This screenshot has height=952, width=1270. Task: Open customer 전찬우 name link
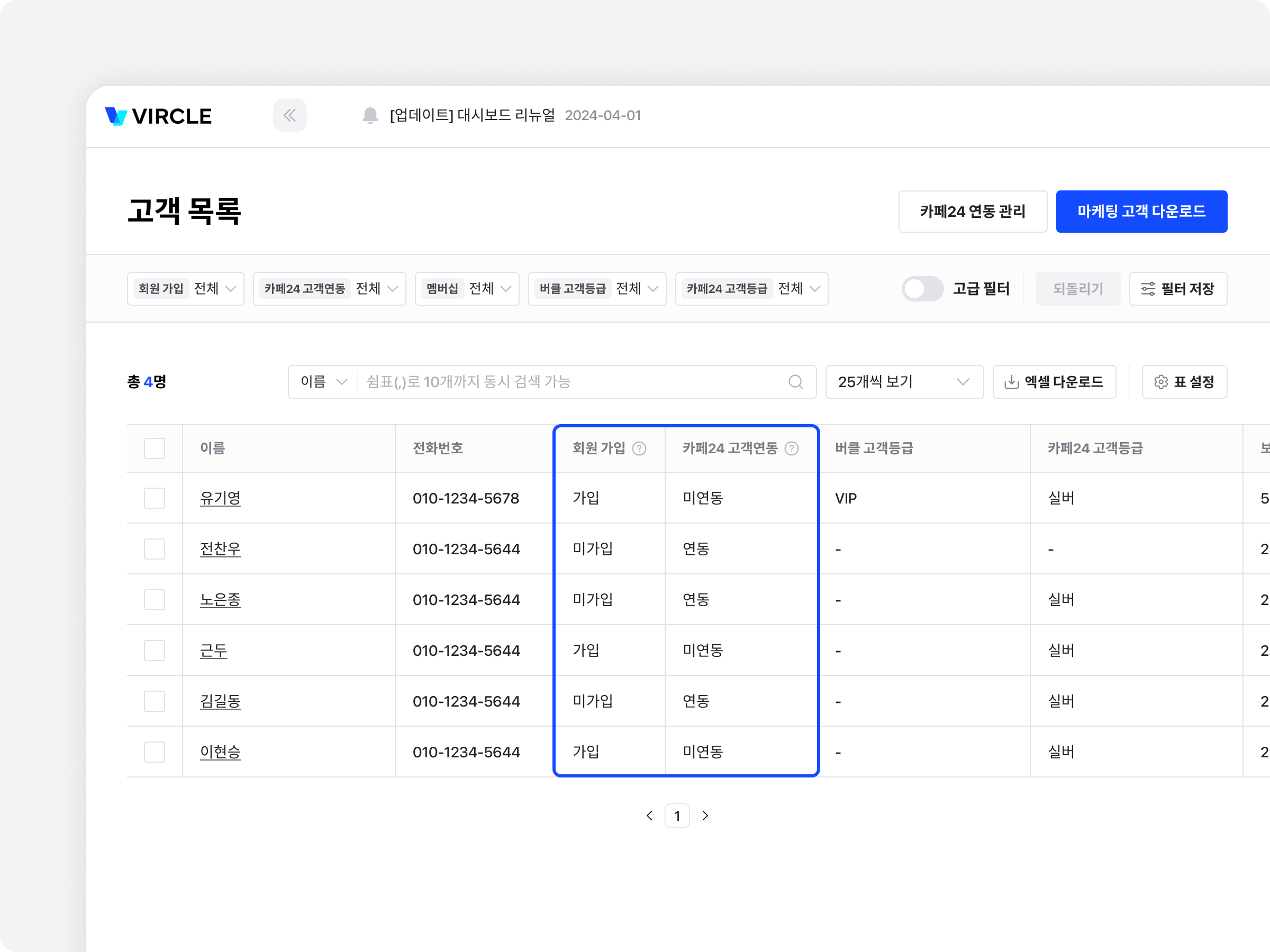[220, 549]
